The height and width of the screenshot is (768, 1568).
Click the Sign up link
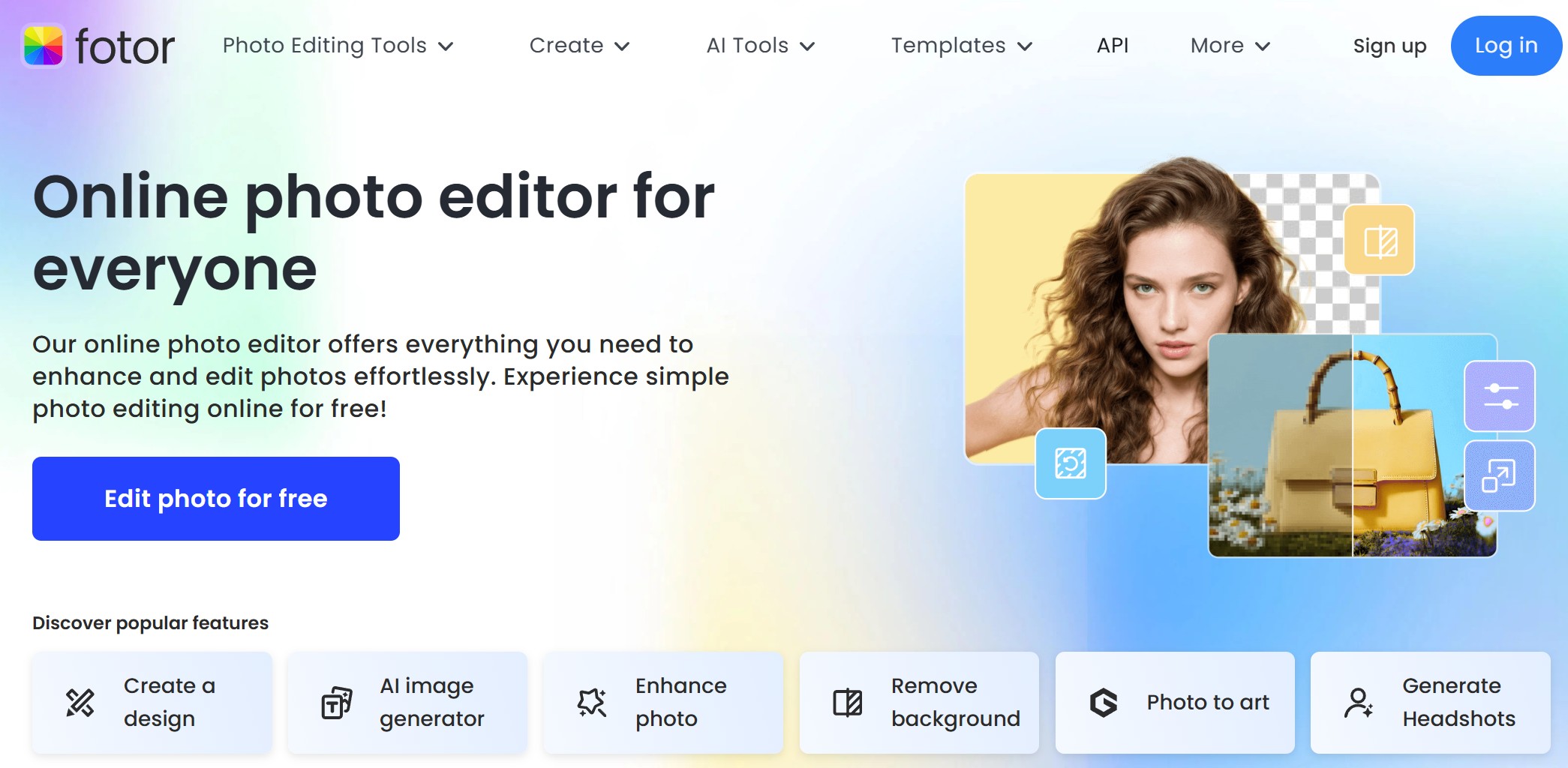click(x=1389, y=46)
